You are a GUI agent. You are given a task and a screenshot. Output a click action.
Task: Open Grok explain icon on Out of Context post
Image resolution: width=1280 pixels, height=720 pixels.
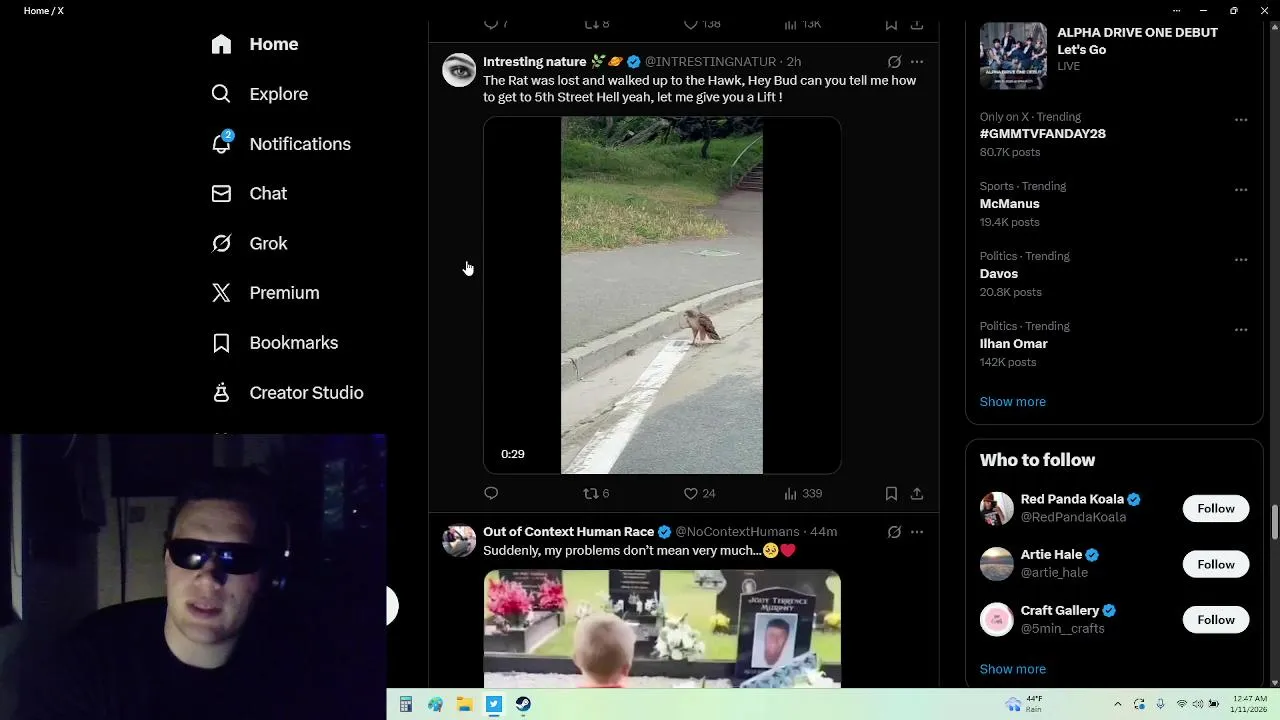click(x=894, y=532)
